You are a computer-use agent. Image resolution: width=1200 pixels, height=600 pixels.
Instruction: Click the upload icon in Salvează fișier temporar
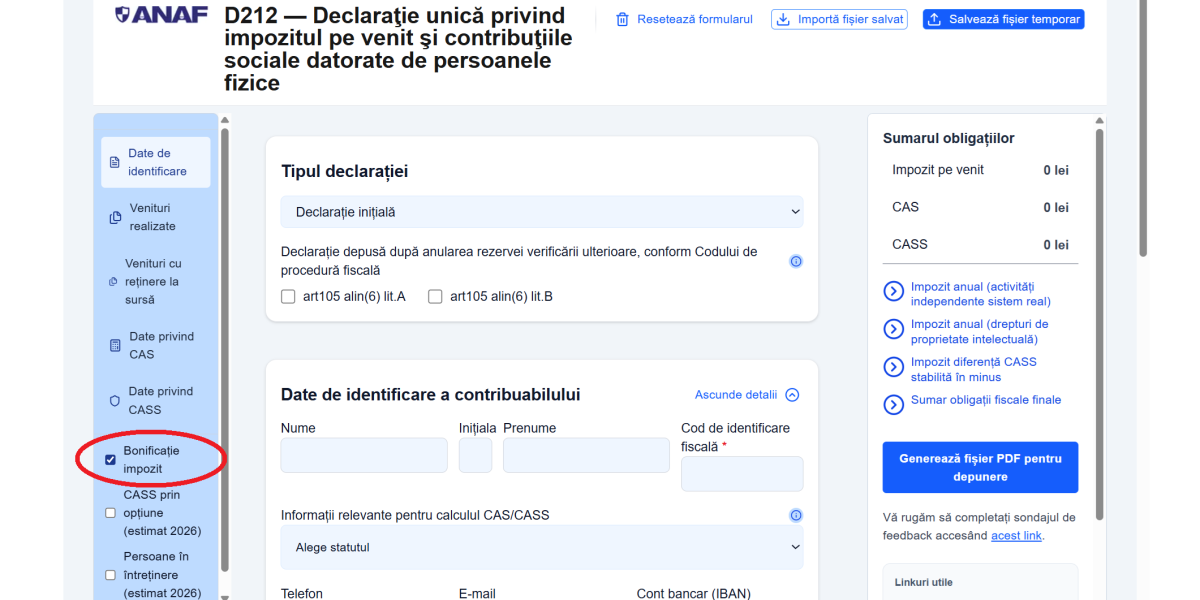935,18
